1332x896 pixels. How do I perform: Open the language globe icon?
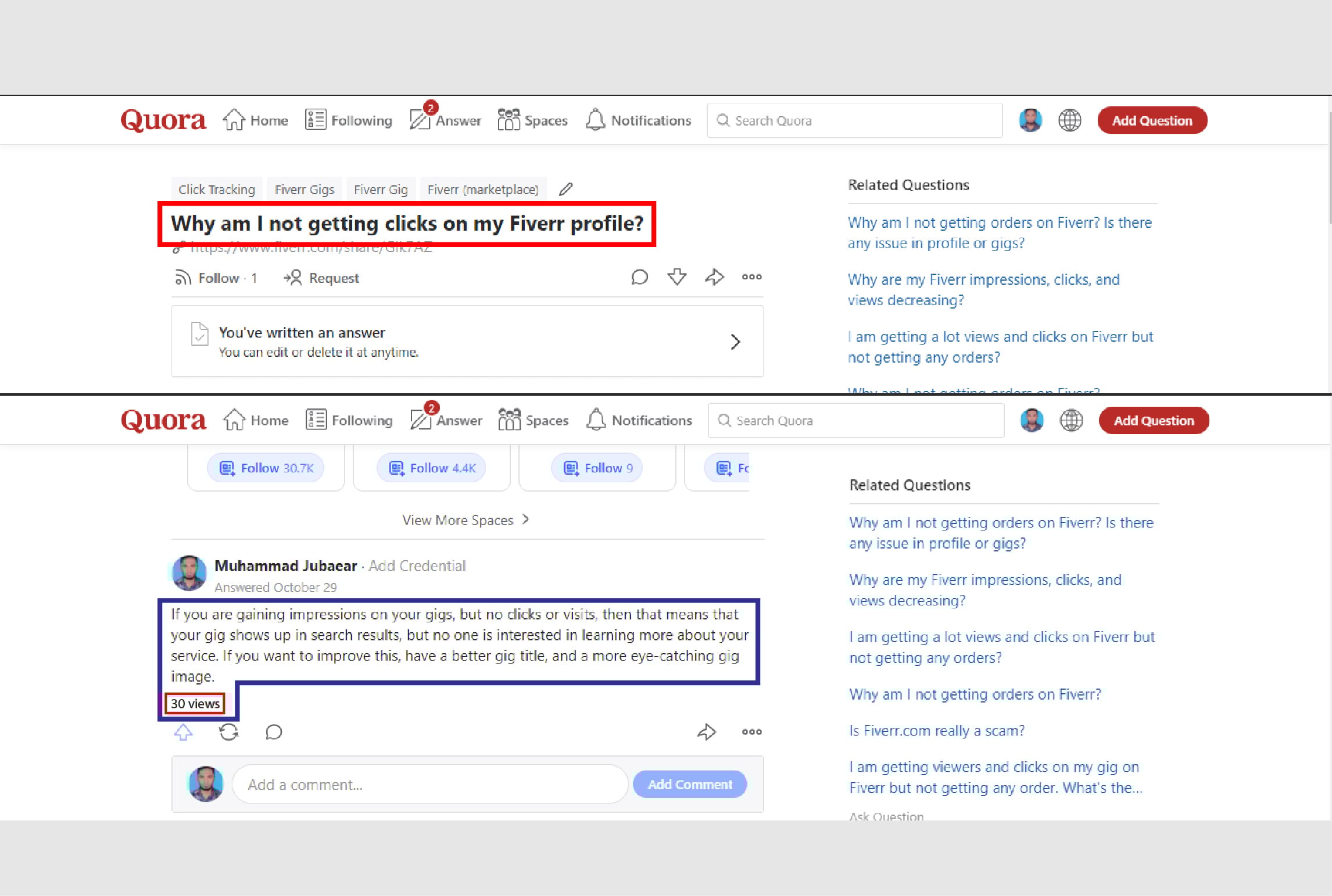(x=1070, y=120)
